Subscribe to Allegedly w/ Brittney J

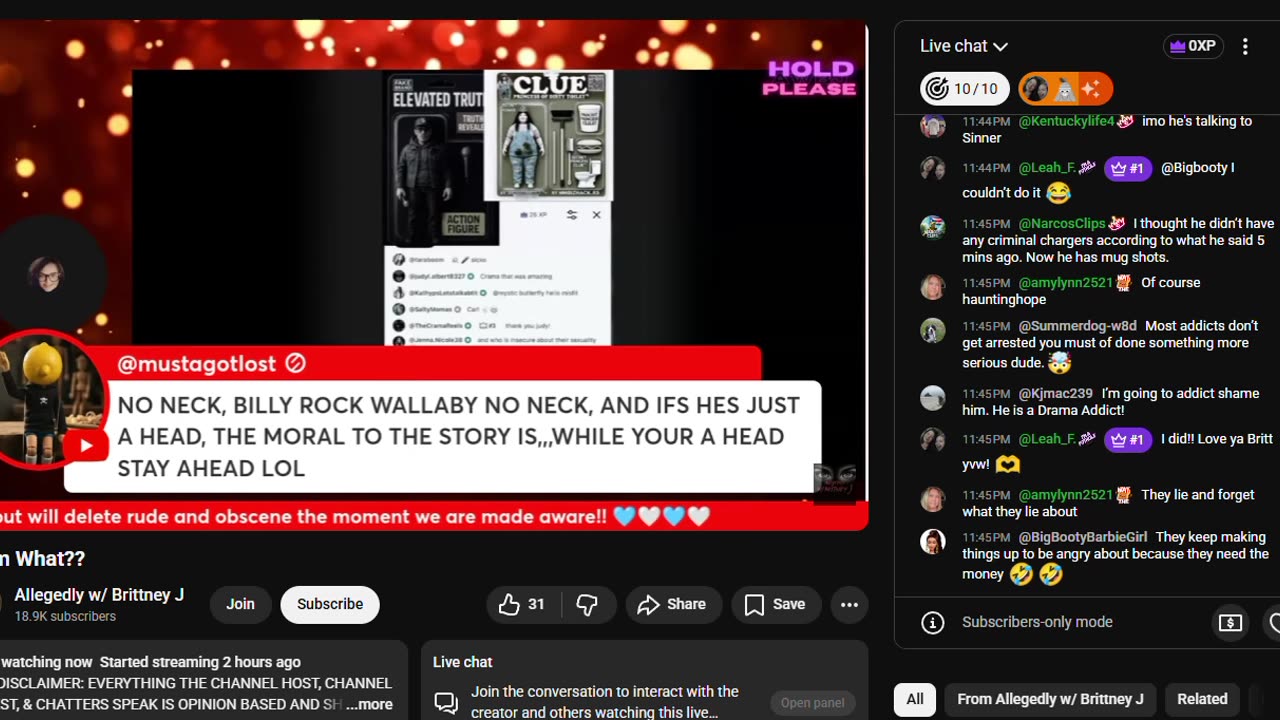coord(330,604)
